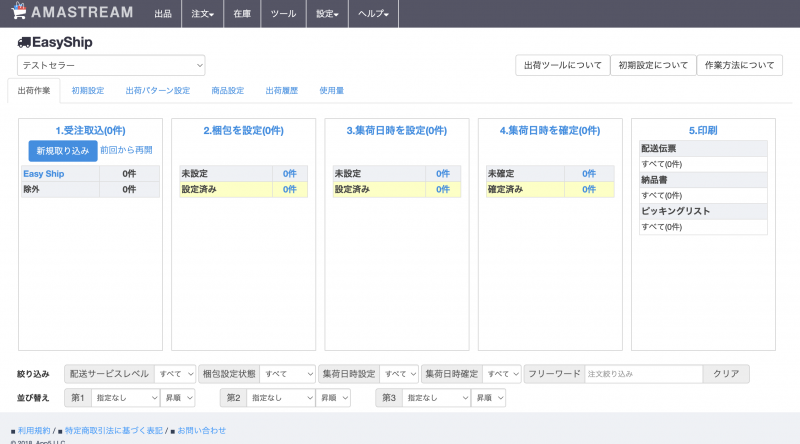Click the 2.梱包を設定(0件) heading

243,131
